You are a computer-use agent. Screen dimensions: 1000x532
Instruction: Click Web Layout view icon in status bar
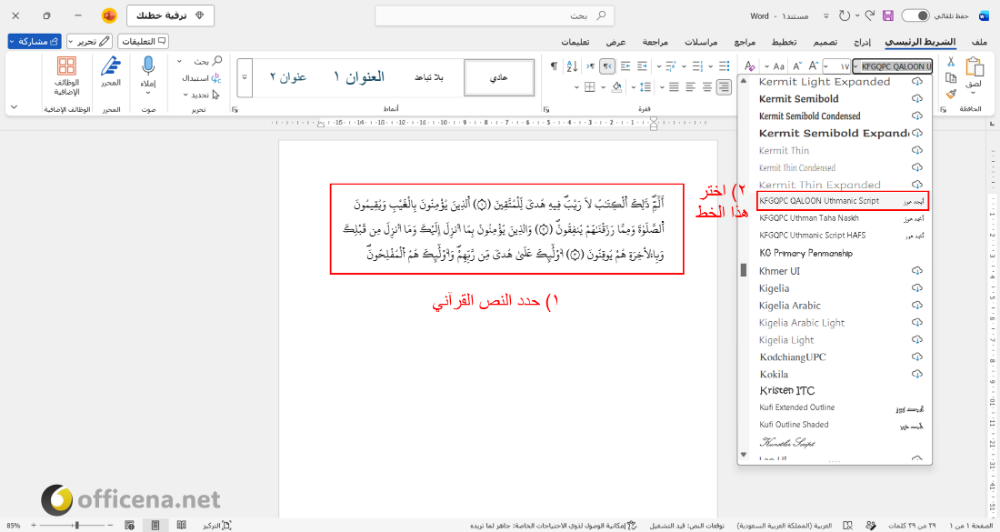(x=129, y=526)
